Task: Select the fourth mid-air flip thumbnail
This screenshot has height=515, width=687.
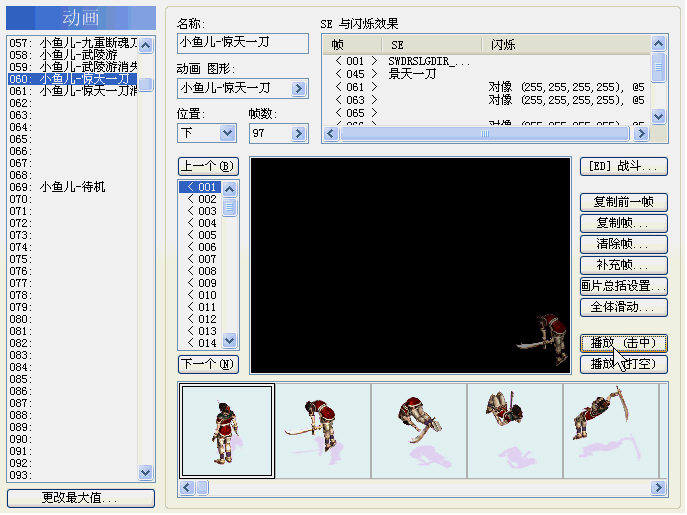Action: (515, 431)
